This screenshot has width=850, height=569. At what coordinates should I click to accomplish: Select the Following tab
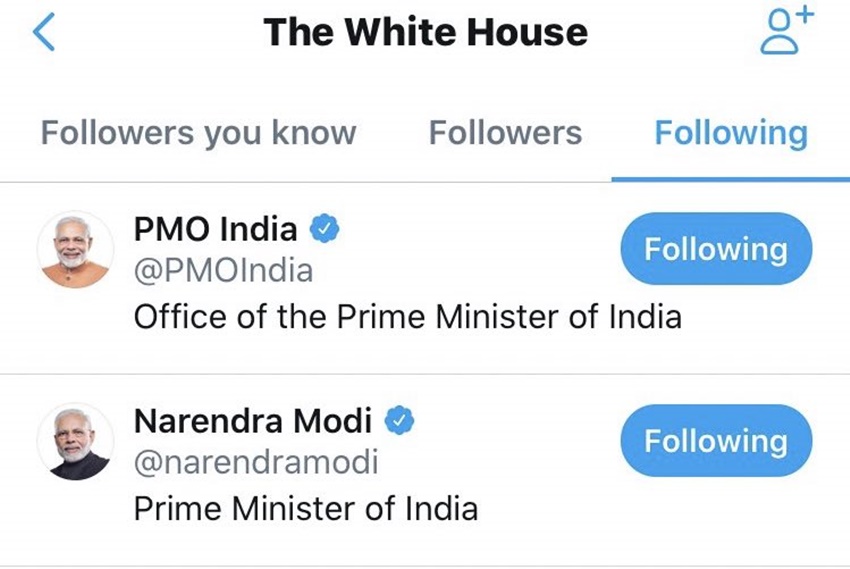coord(731,133)
